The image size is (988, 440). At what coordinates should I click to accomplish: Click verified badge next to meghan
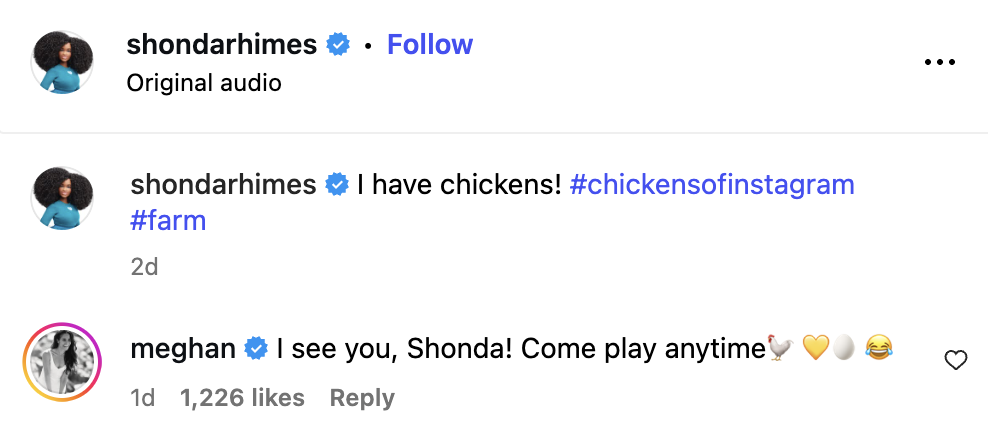[x=256, y=349]
